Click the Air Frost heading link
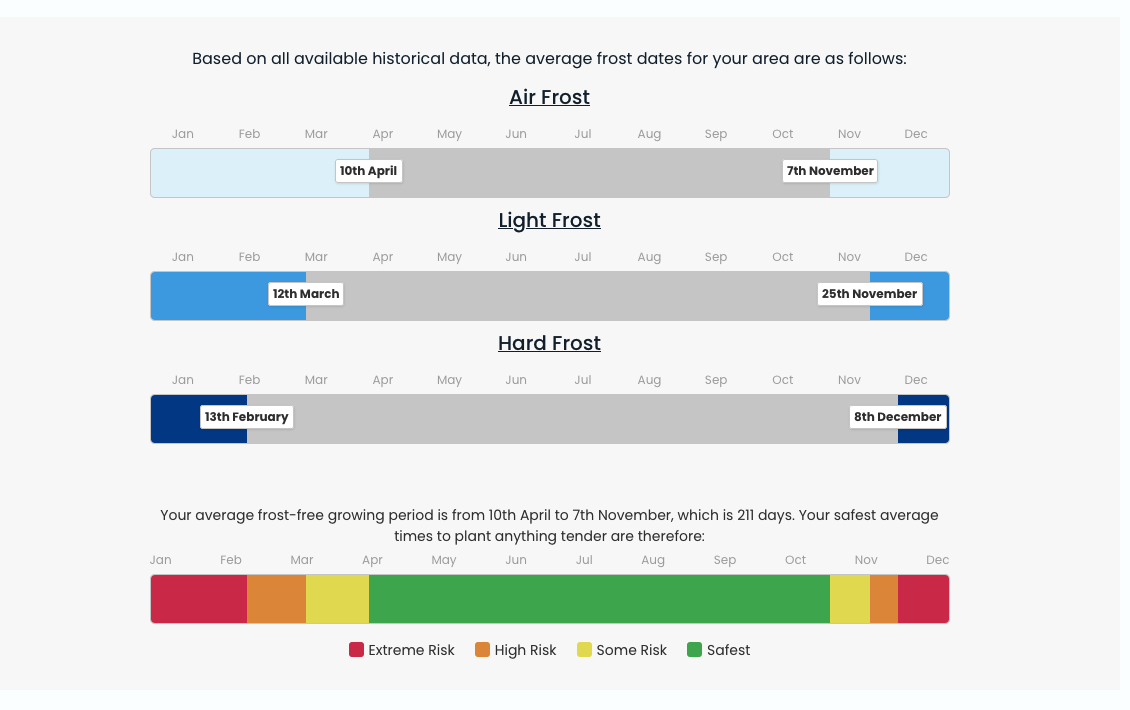 pos(549,97)
